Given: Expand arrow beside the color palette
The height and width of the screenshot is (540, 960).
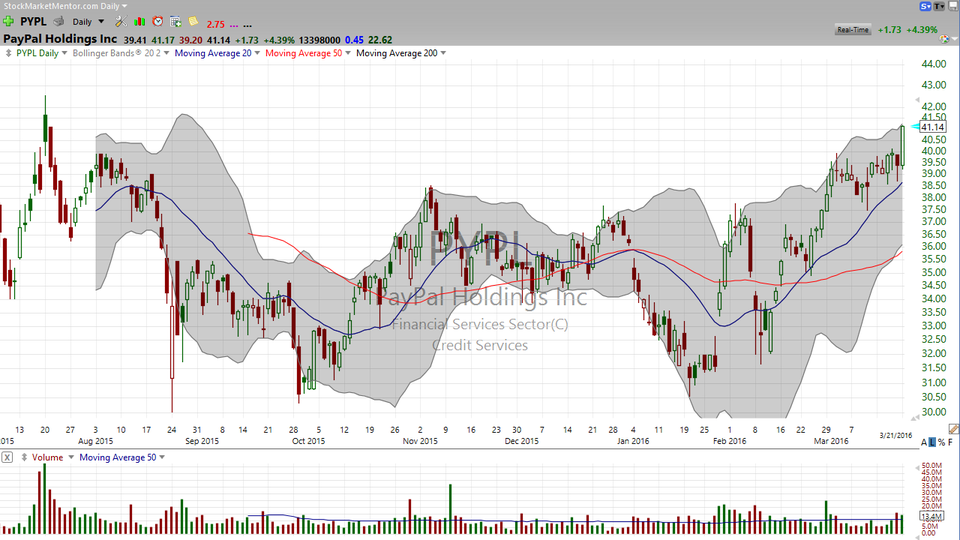Looking at the screenshot, I should point(954,40).
